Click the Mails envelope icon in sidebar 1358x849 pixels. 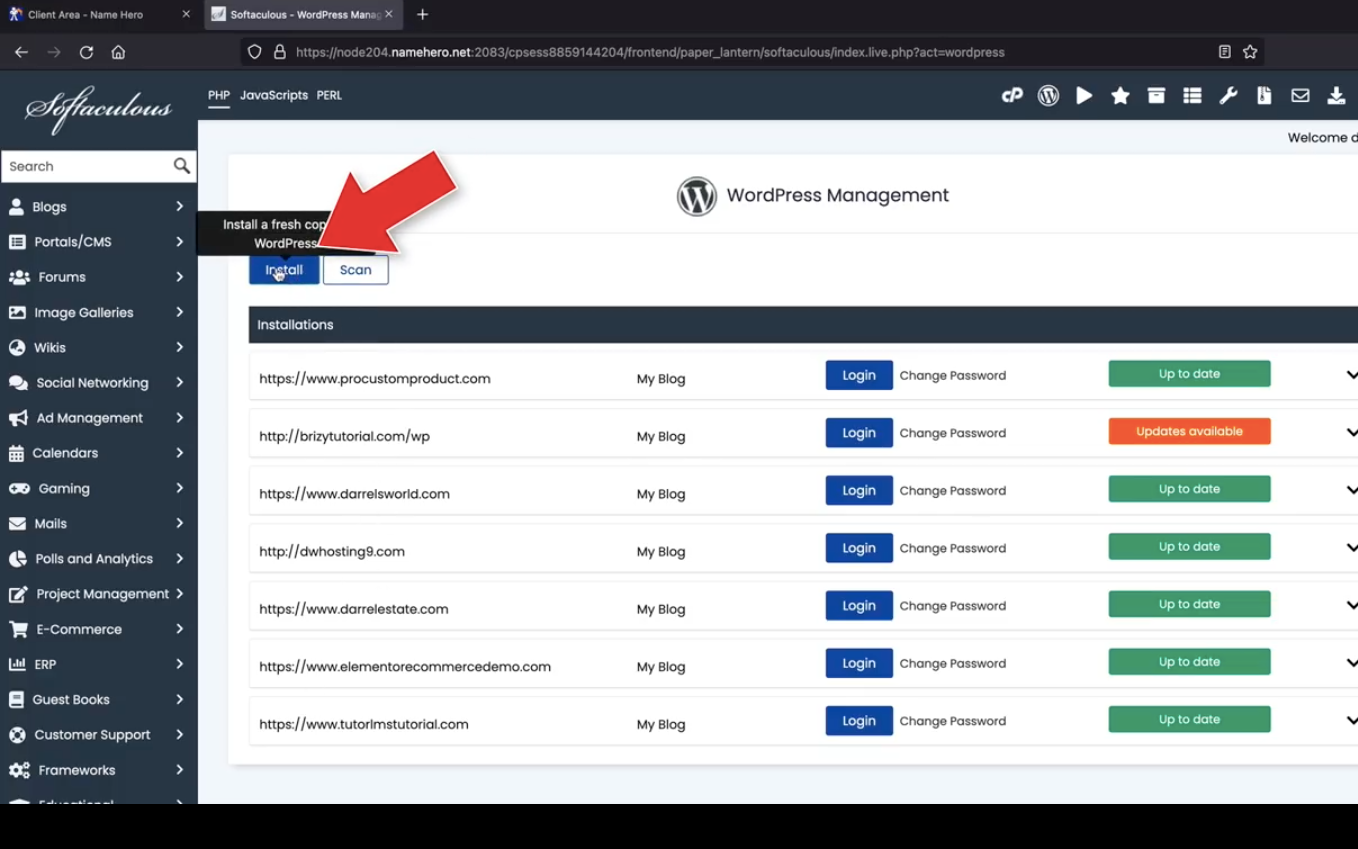(17, 523)
